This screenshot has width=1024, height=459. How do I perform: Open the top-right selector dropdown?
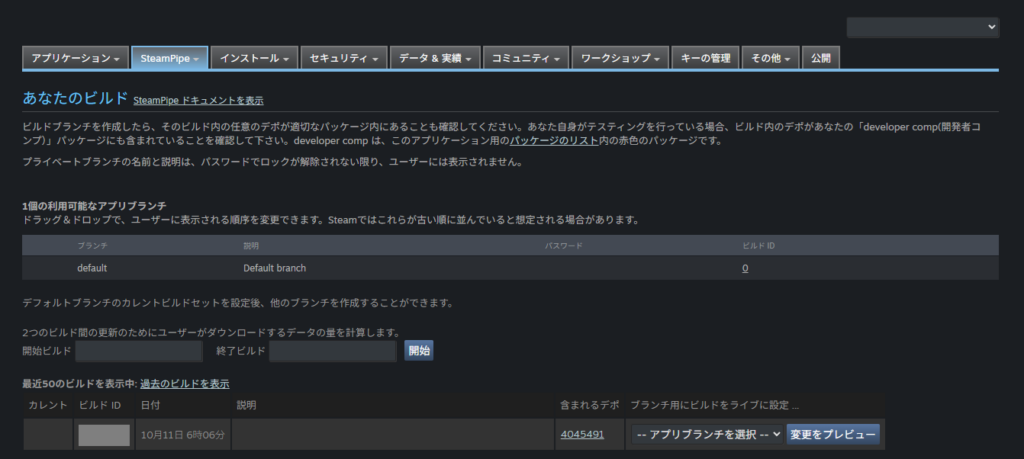click(x=923, y=27)
